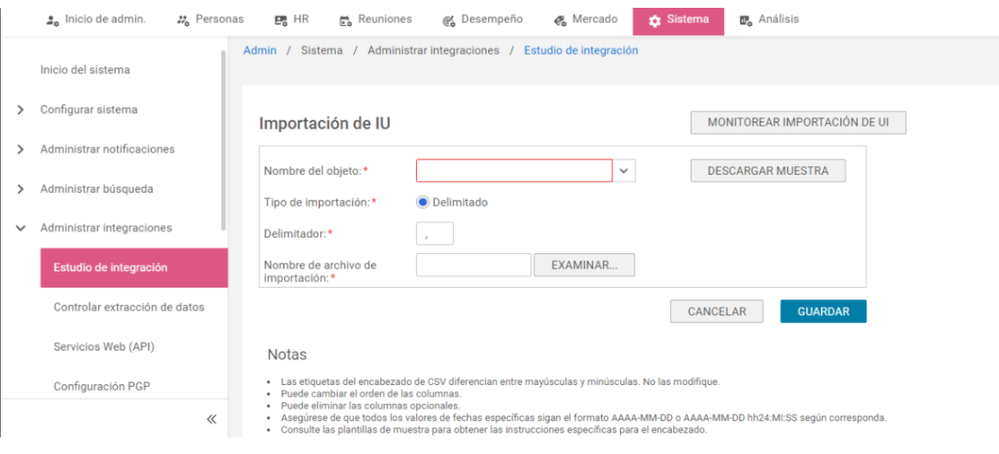Select the Delimitado radio button
The height and width of the screenshot is (454, 999).
(x=423, y=202)
